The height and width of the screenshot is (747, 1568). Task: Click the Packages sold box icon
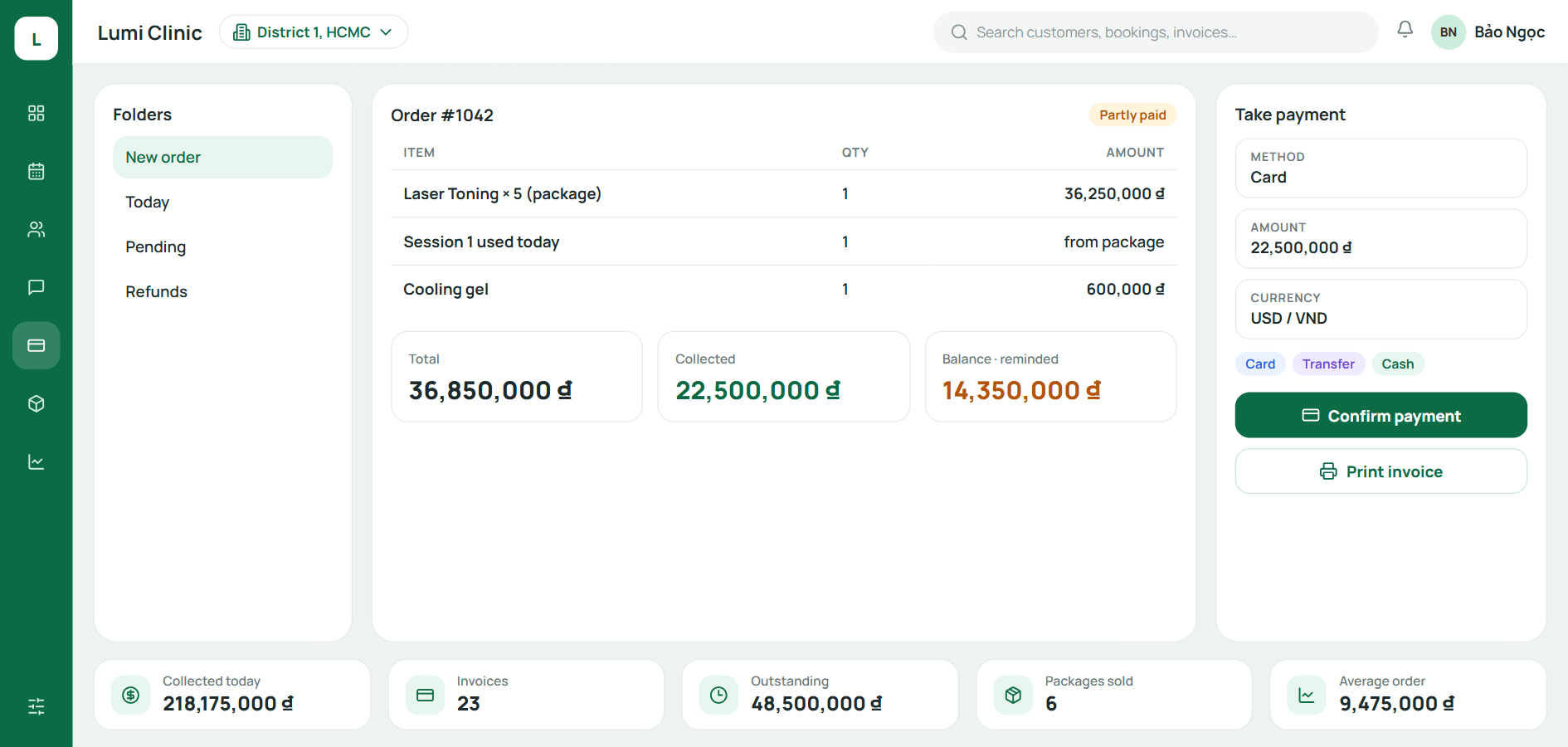click(1013, 695)
